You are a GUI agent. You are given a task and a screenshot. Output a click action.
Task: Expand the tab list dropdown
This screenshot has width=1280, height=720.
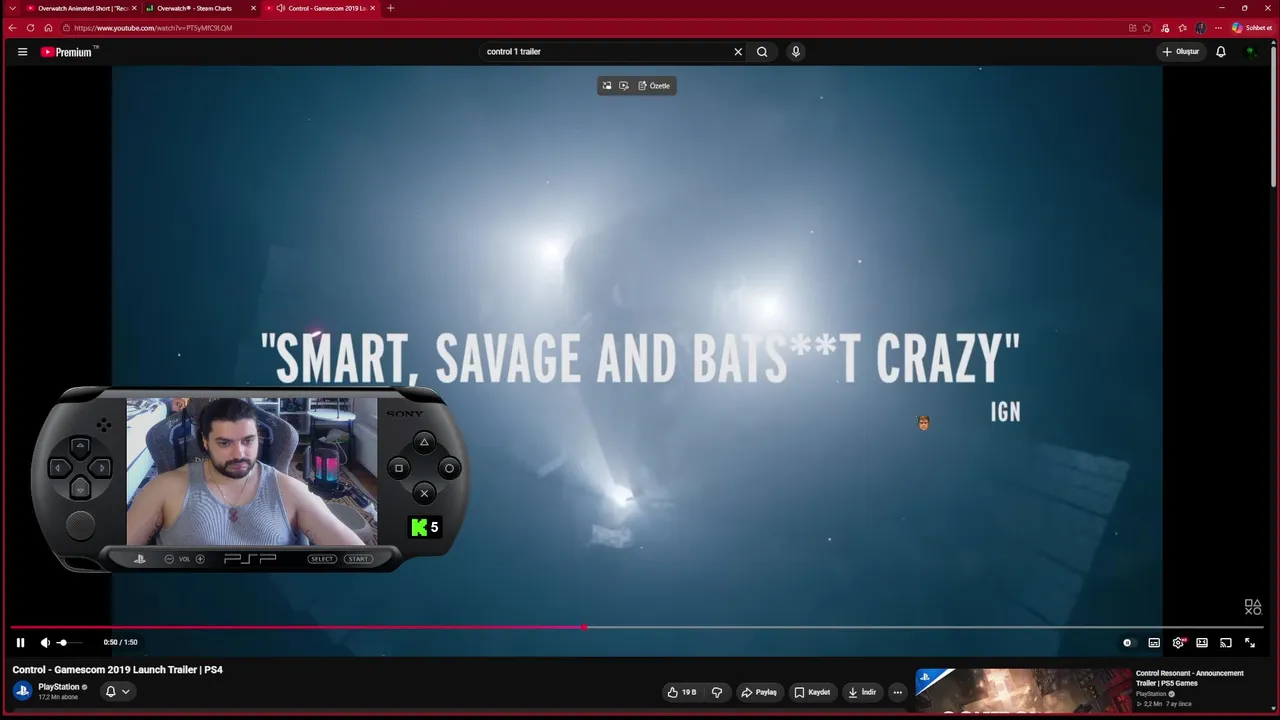(12, 8)
